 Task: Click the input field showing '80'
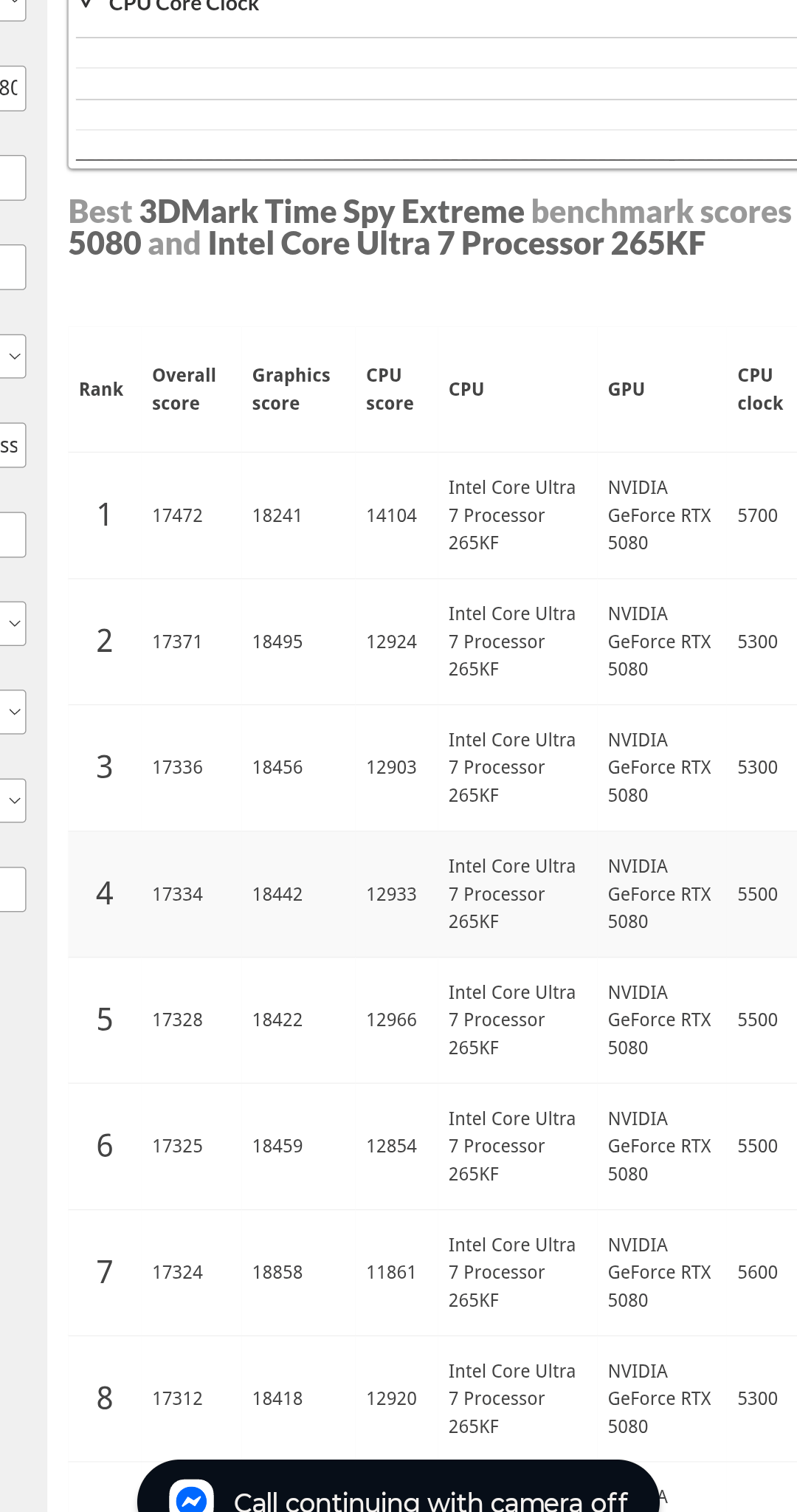pos(13,89)
